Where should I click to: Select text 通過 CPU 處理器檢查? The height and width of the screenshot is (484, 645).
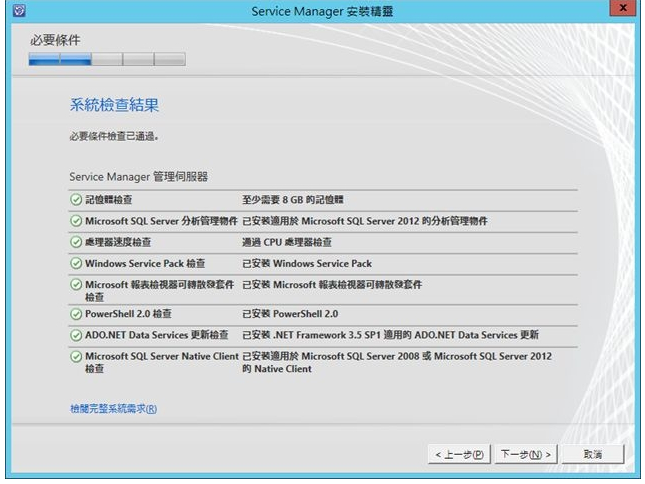[287, 242]
